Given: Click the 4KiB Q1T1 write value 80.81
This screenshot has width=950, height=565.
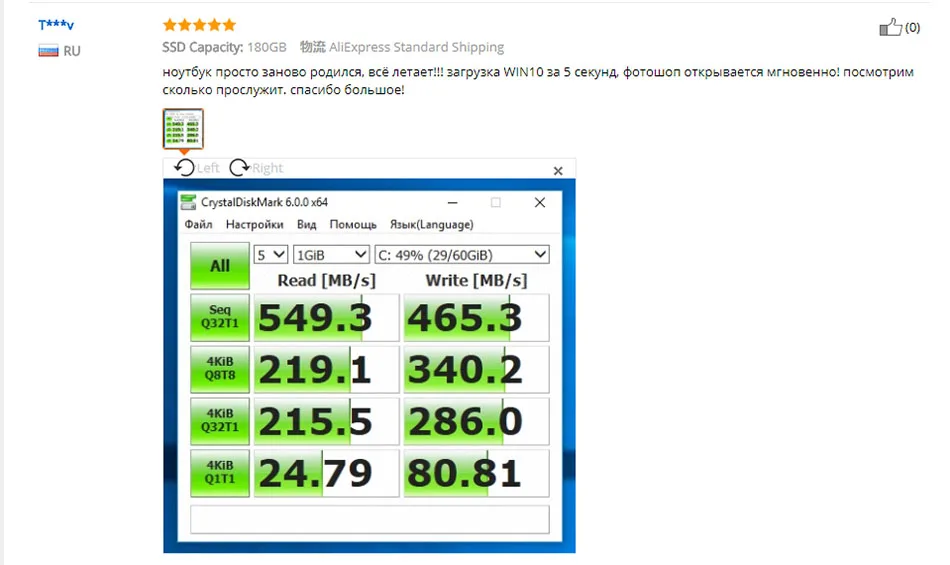Looking at the screenshot, I should 477,474.
